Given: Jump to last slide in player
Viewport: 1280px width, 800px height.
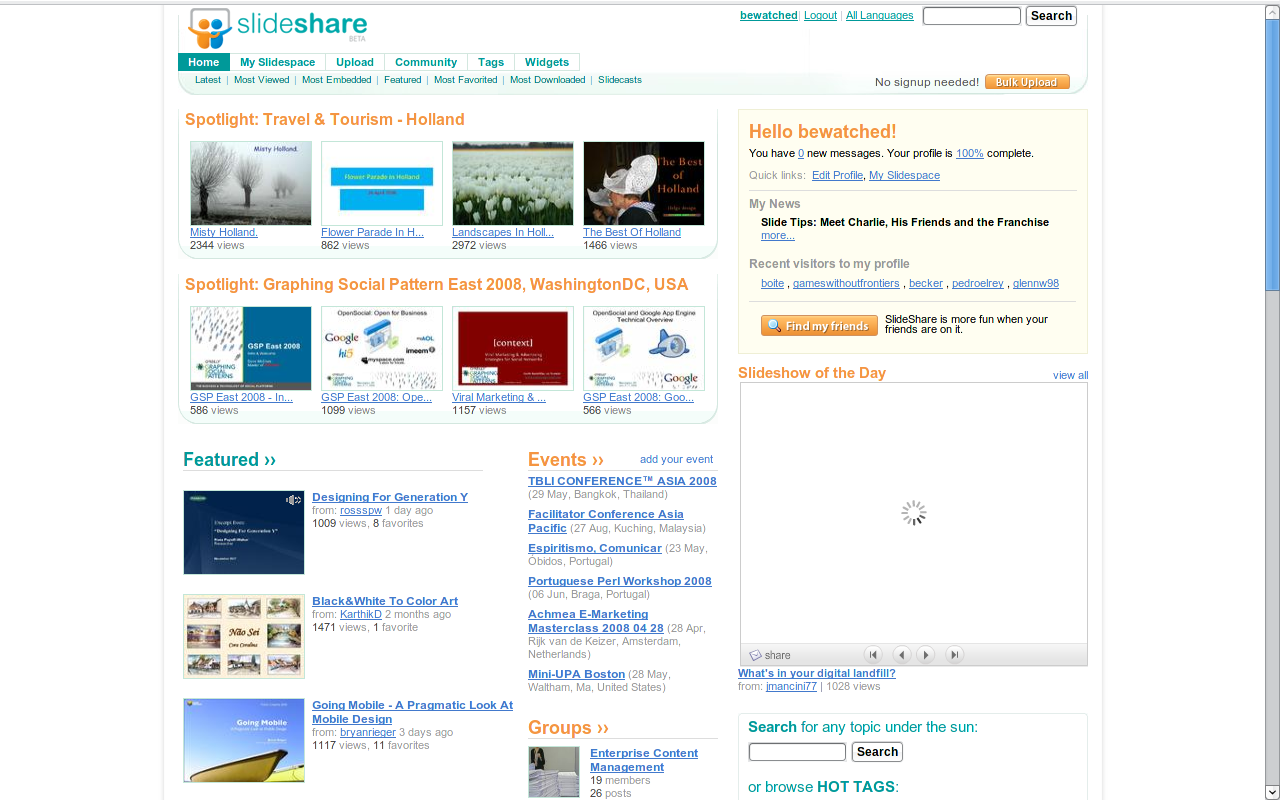Looking at the screenshot, I should (x=955, y=655).
